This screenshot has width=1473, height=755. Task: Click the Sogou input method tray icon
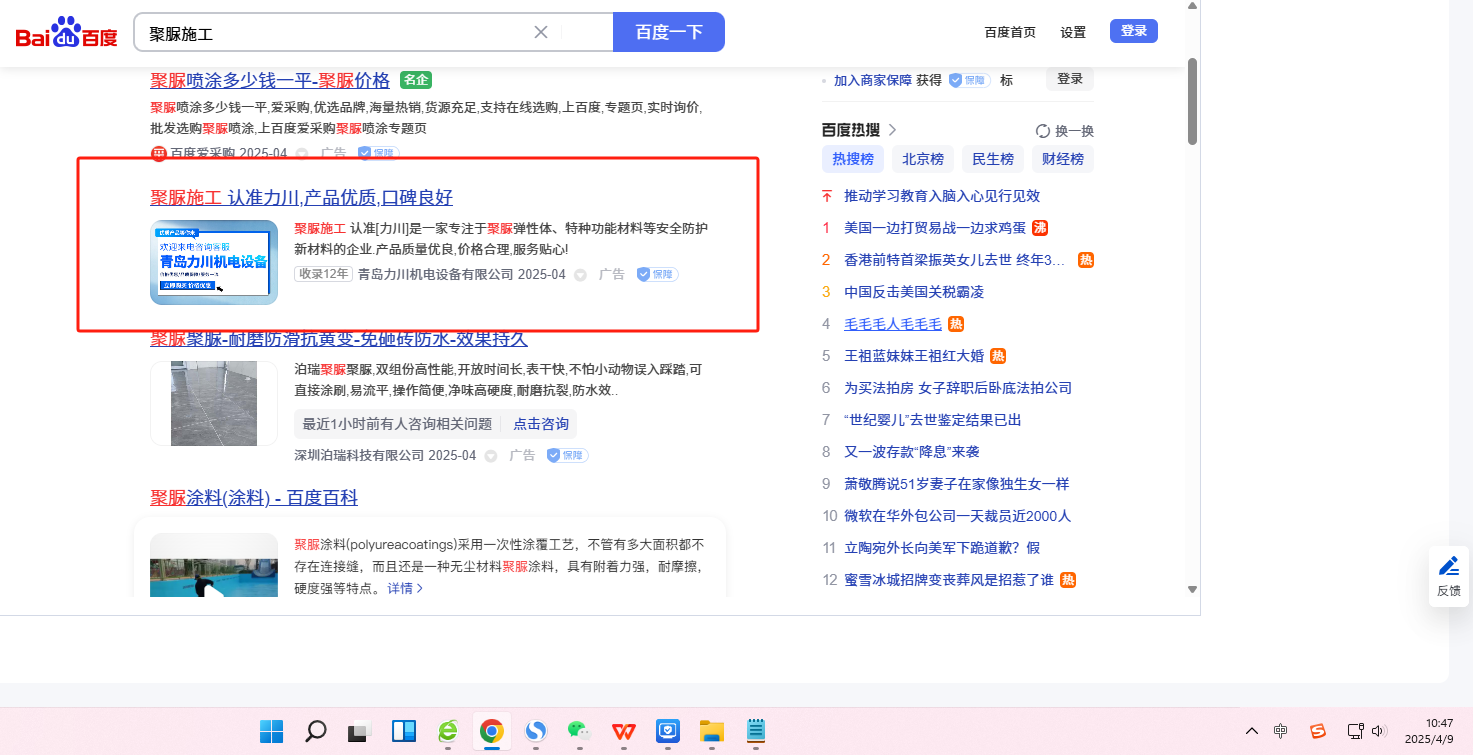[1318, 731]
